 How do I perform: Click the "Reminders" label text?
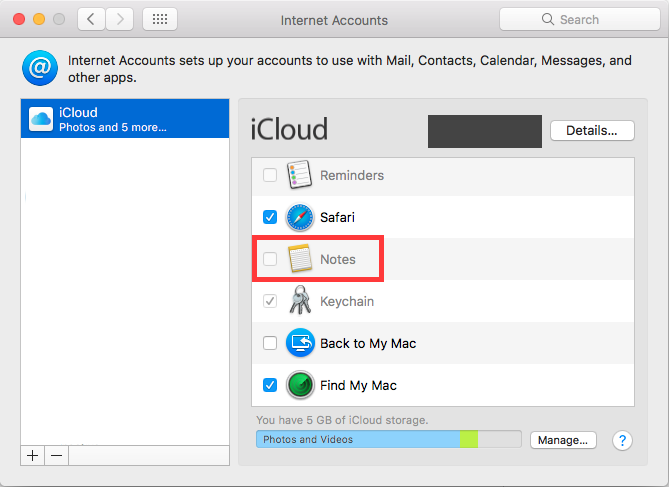pos(352,175)
